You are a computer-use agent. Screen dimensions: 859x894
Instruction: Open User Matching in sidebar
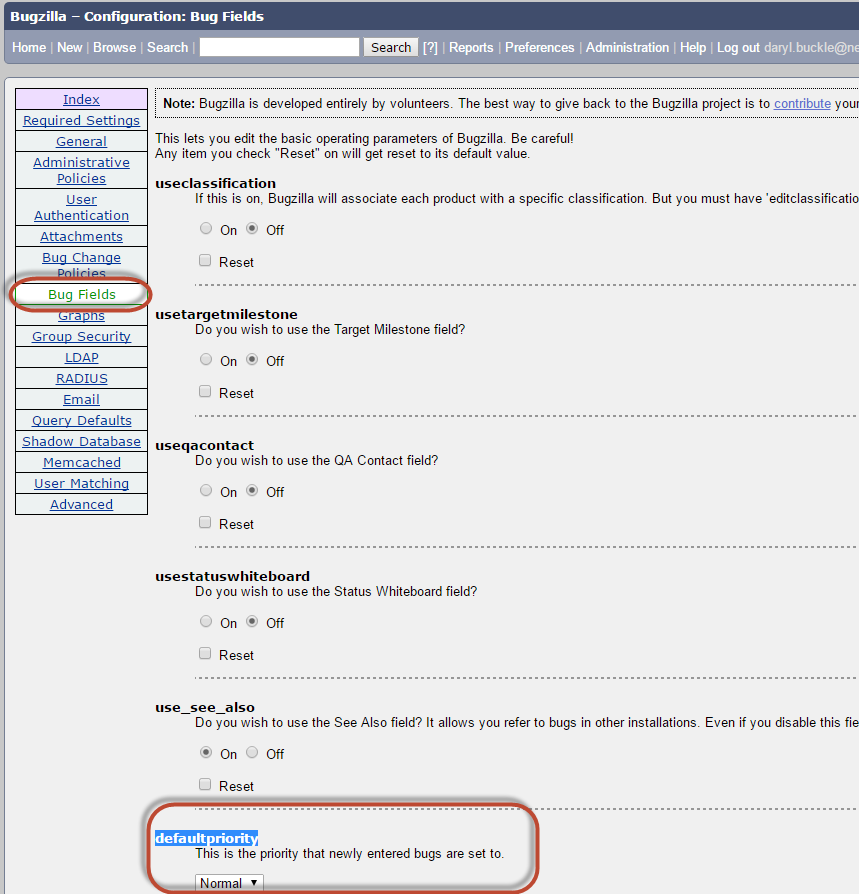click(82, 483)
